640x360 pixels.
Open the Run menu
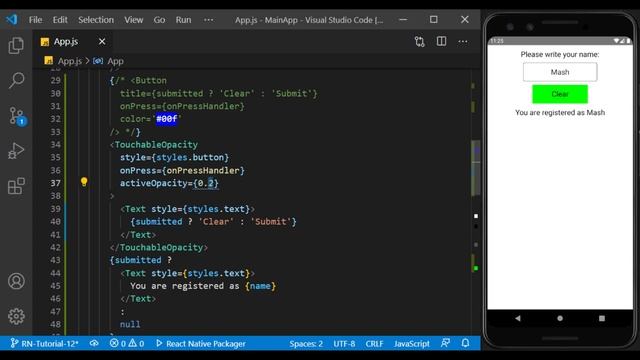coord(183,20)
